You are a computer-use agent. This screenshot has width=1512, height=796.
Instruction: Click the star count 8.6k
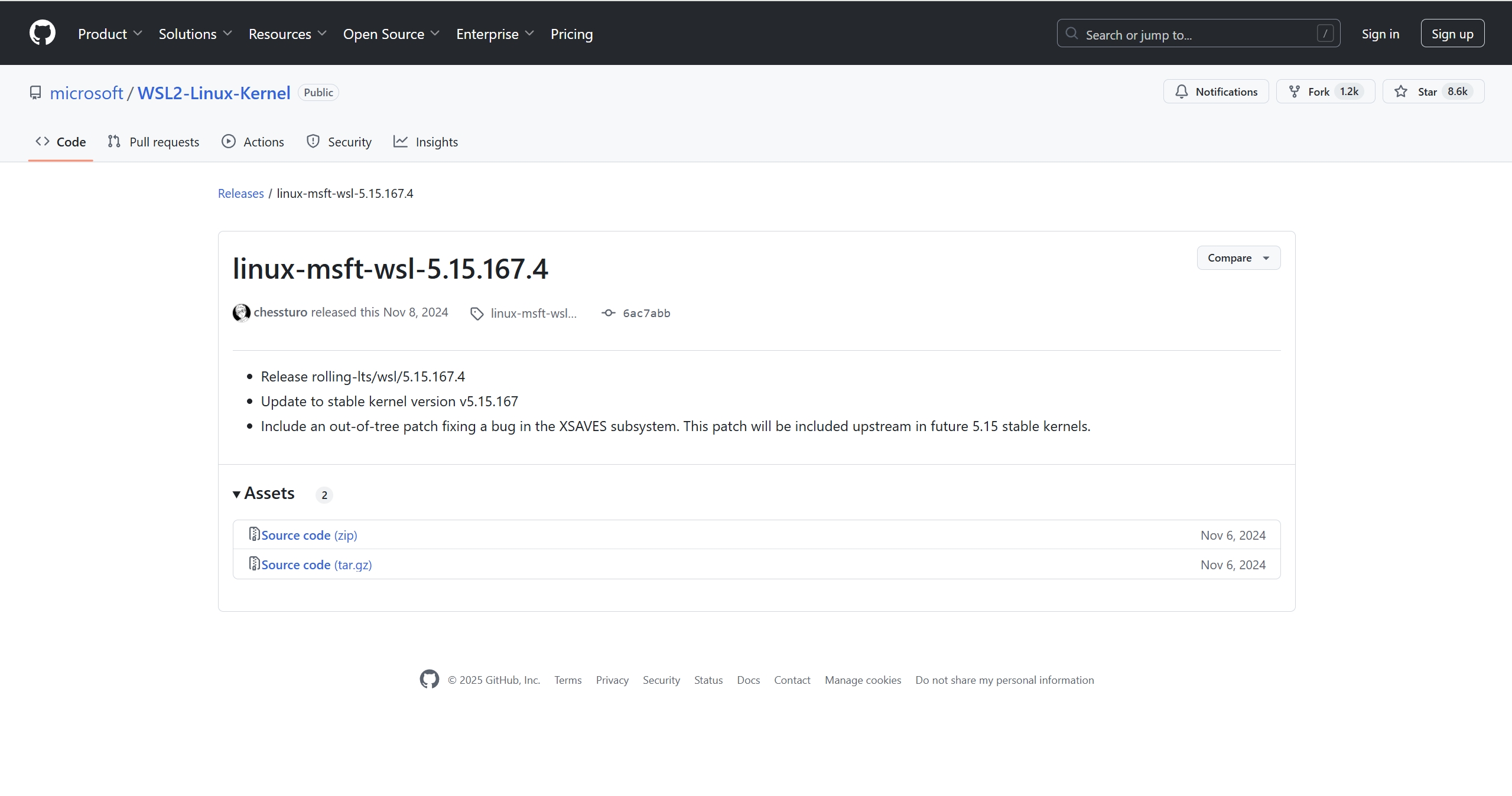[x=1458, y=92]
